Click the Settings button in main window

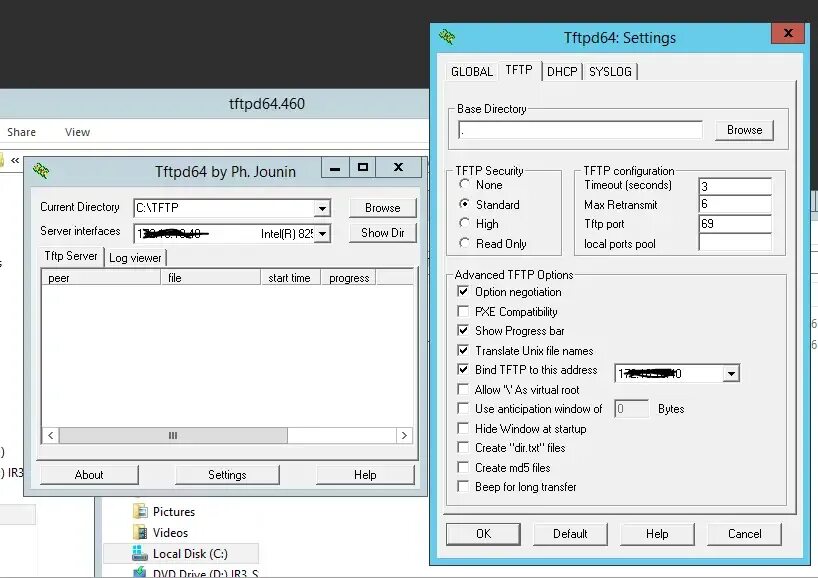(227, 475)
